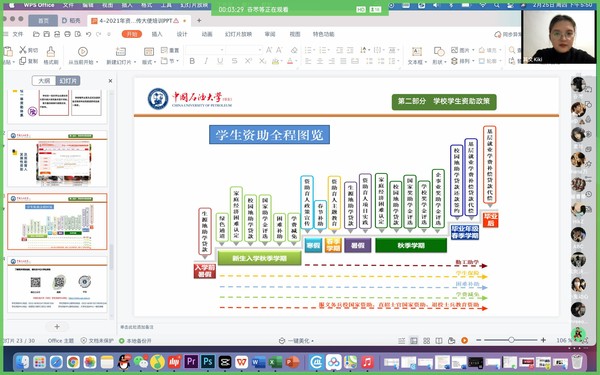Select the Format Painter brush tool
Screen dimensions: 600x375
(x=51, y=55)
